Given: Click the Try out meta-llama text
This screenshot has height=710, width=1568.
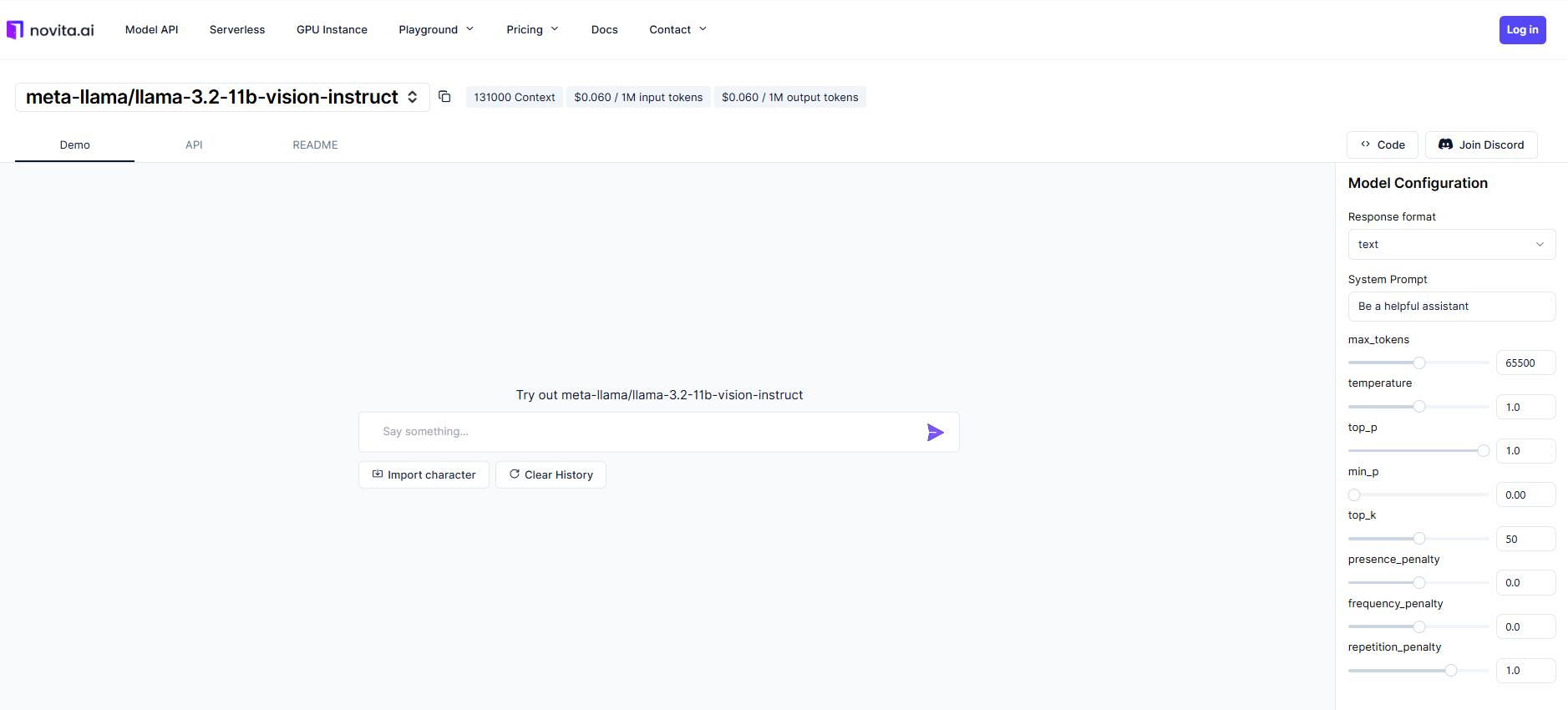Looking at the screenshot, I should pos(659,395).
